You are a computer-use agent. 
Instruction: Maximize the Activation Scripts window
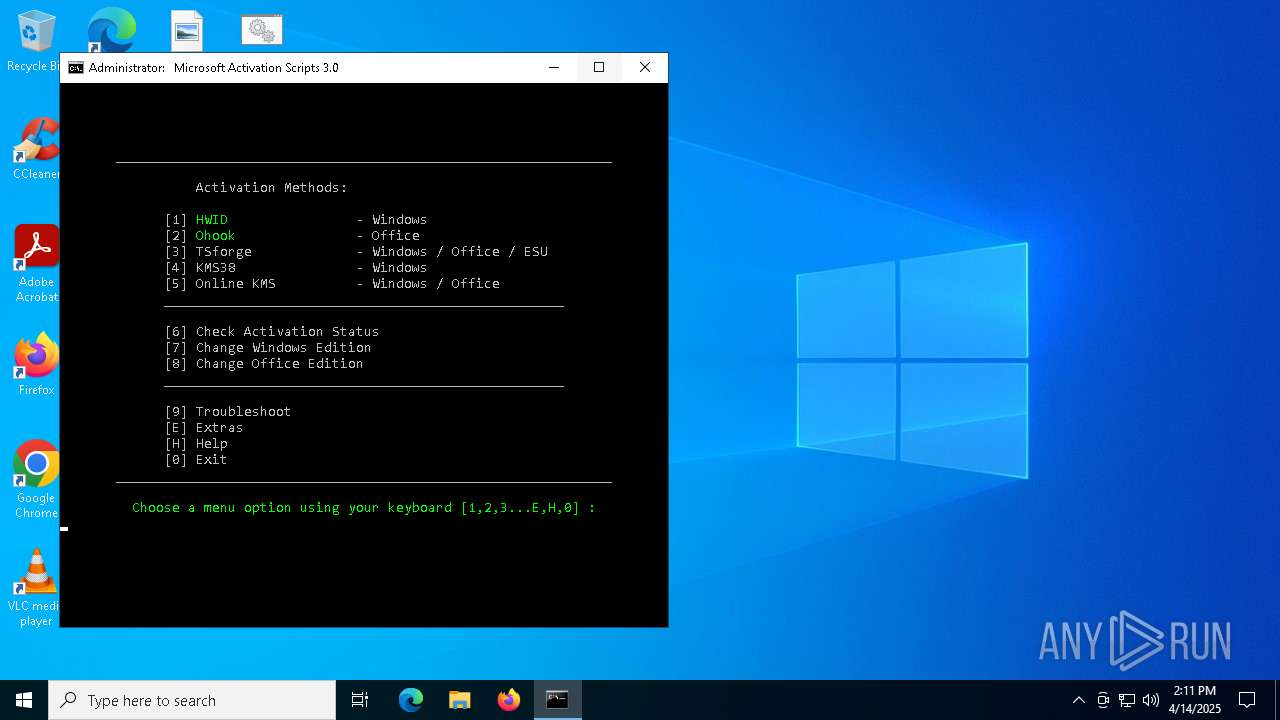point(599,68)
